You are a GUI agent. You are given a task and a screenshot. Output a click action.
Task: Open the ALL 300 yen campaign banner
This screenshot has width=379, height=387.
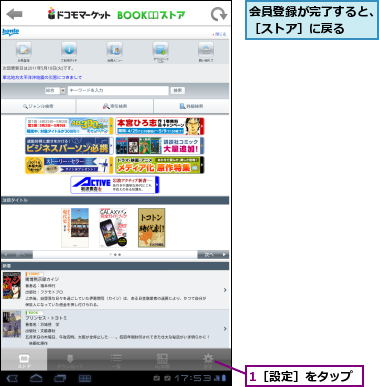pyautogui.click(x=69, y=126)
